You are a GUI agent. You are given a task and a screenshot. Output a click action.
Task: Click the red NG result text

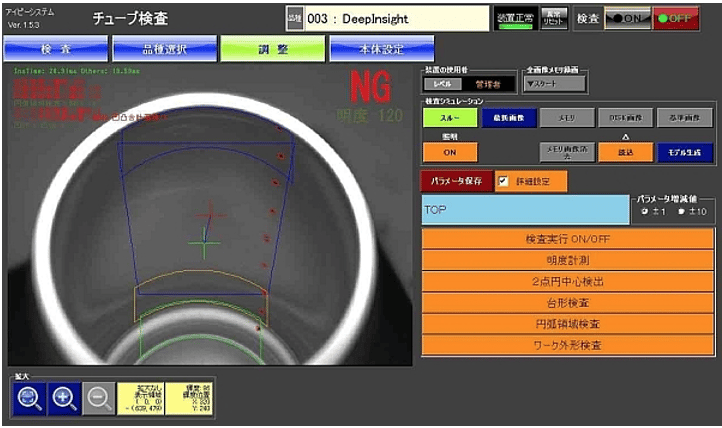[371, 86]
